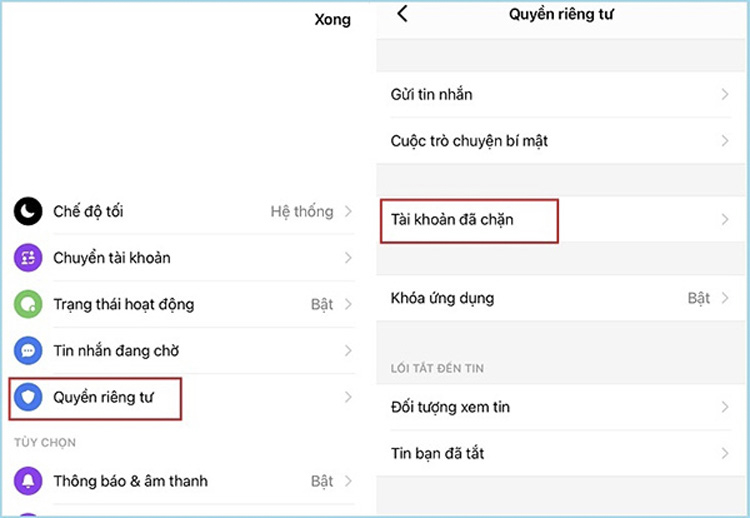The width and height of the screenshot is (750, 518).
Task: Click chevron on Cuộc trò chuyện bí mật row
Action: (725, 141)
